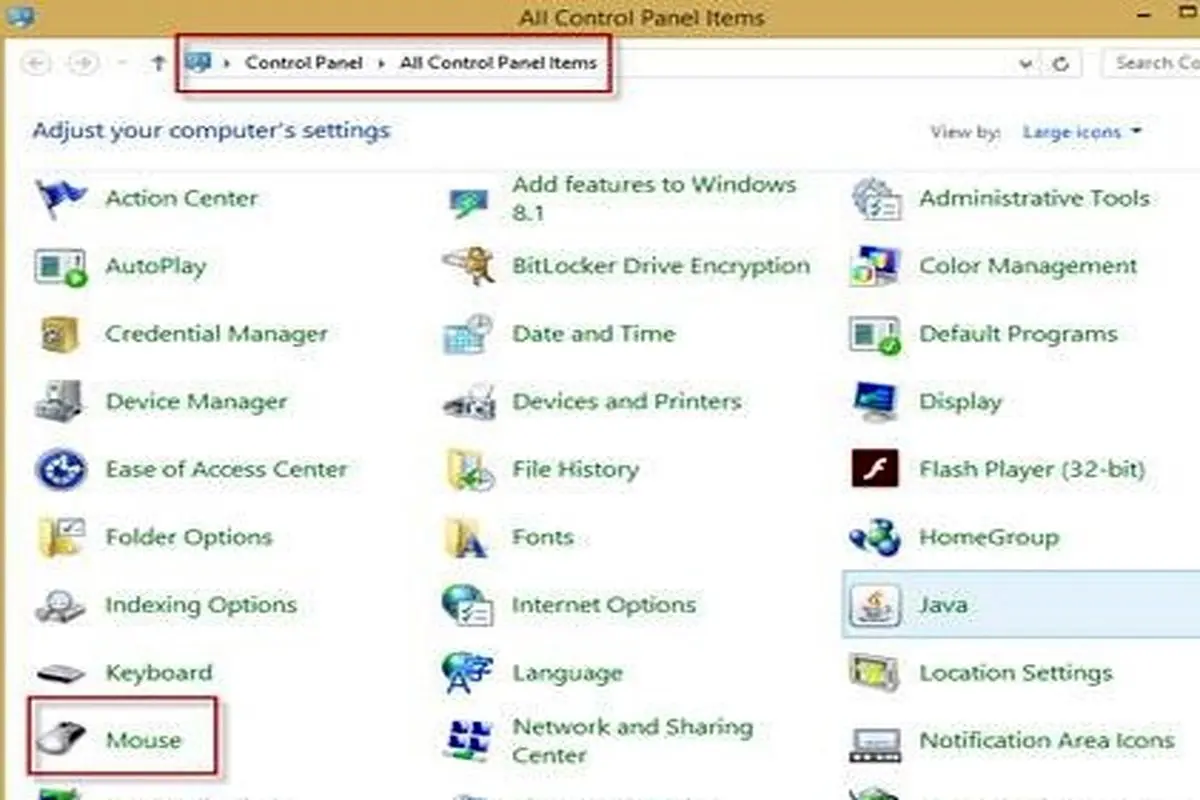Click the Action Center link text

click(x=182, y=199)
